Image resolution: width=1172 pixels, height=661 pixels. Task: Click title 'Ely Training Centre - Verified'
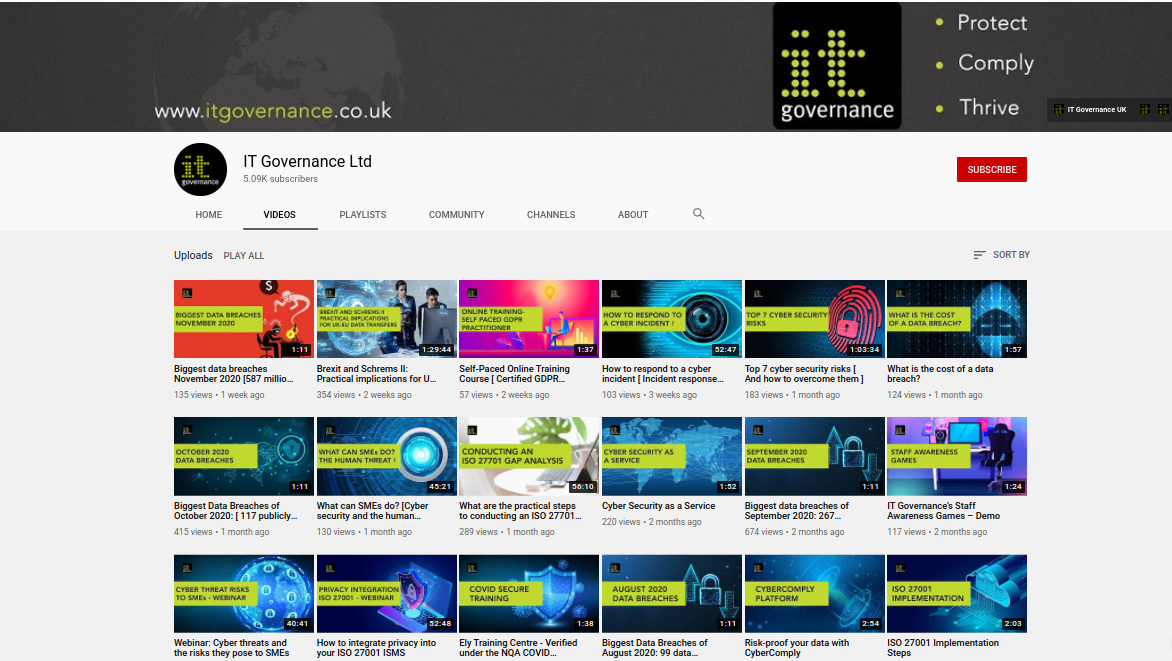pyautogui.click(x=518, y=648)
